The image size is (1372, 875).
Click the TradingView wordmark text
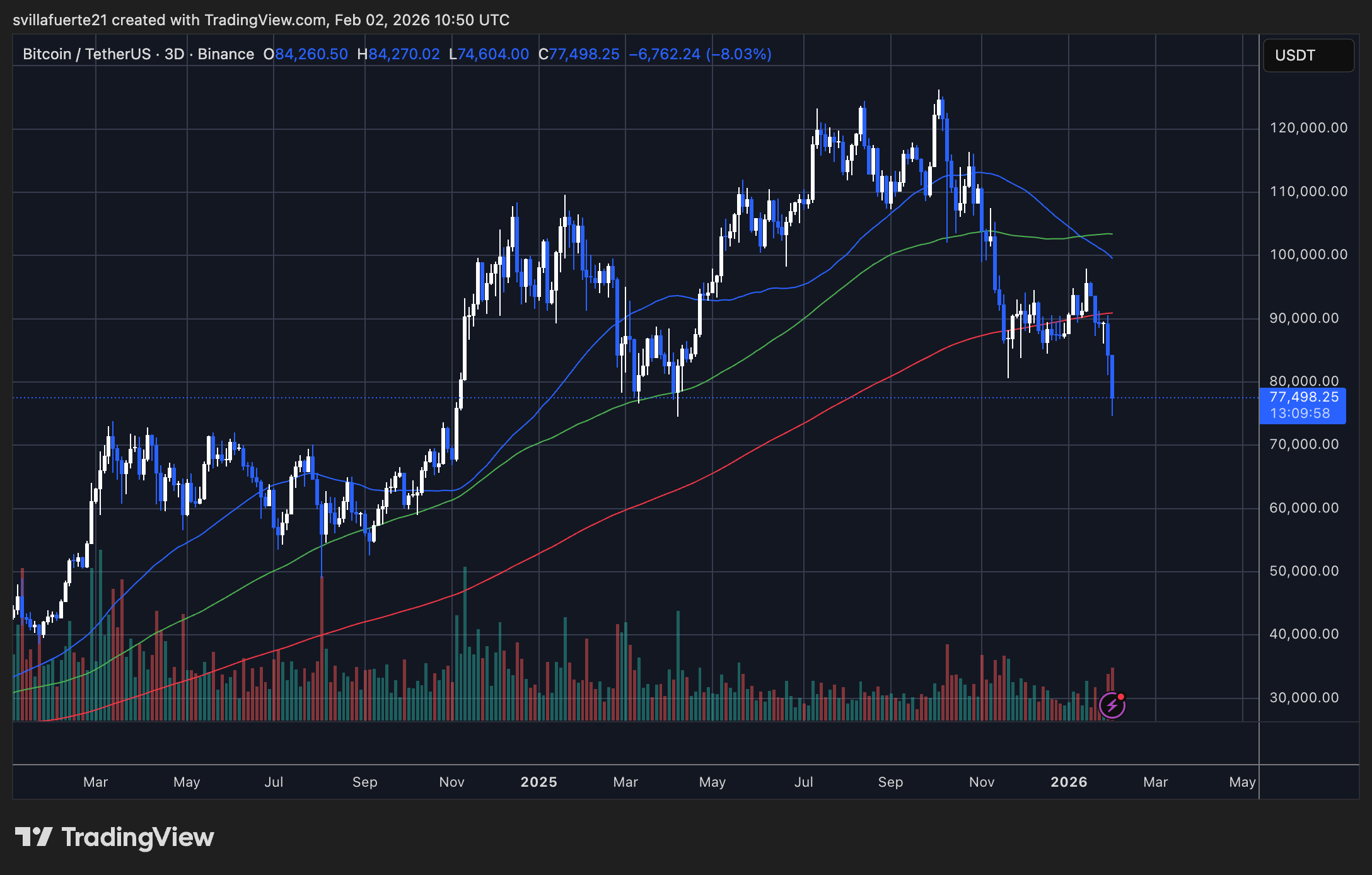(137, 837)
